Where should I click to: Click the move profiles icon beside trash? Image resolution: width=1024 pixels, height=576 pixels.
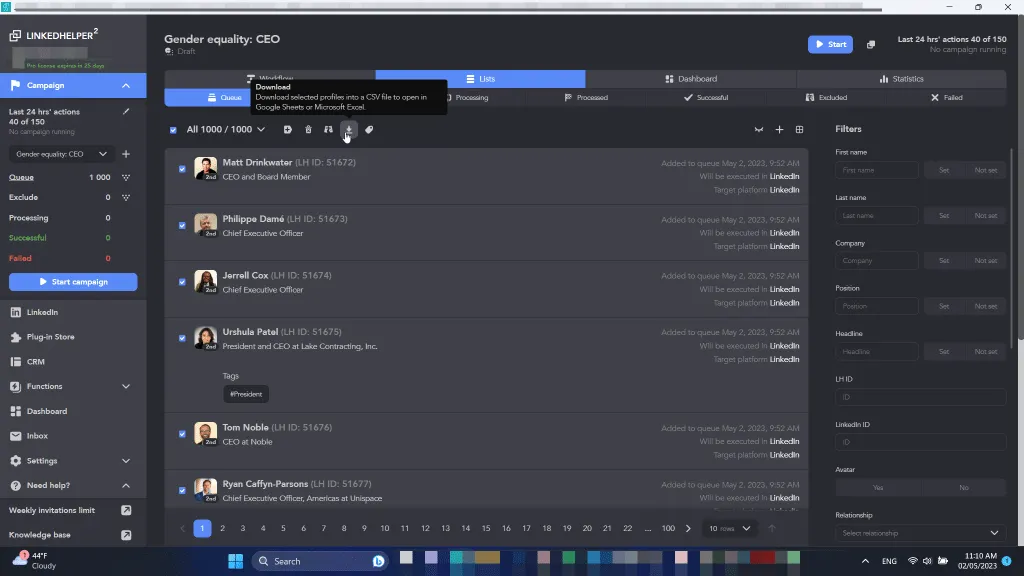tap(328, 129)
